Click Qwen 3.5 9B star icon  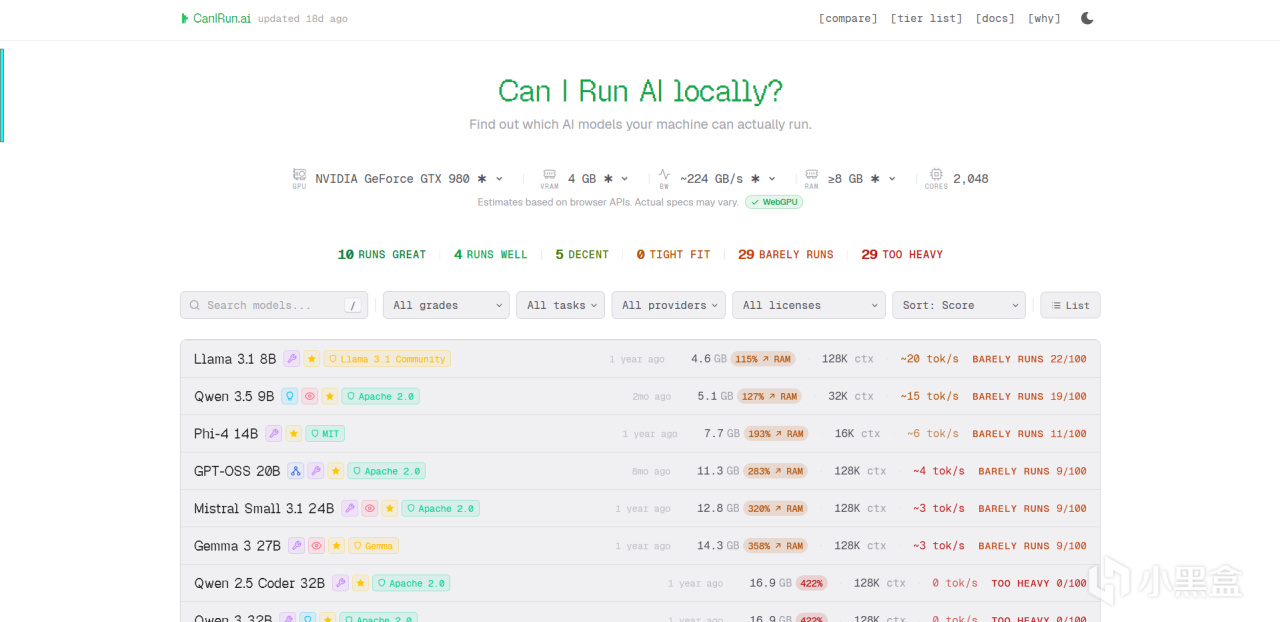pos(329,396)
